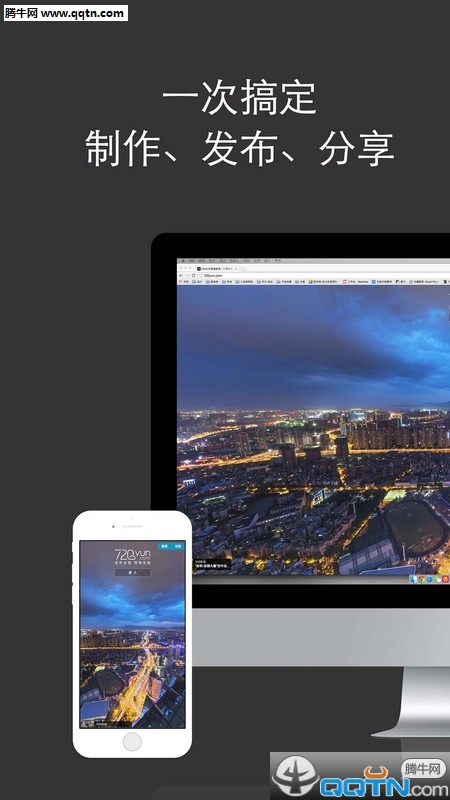Screen dimensions: 450x800
Task: Open the Finder icon in the Dock
Action: point(413,579)
